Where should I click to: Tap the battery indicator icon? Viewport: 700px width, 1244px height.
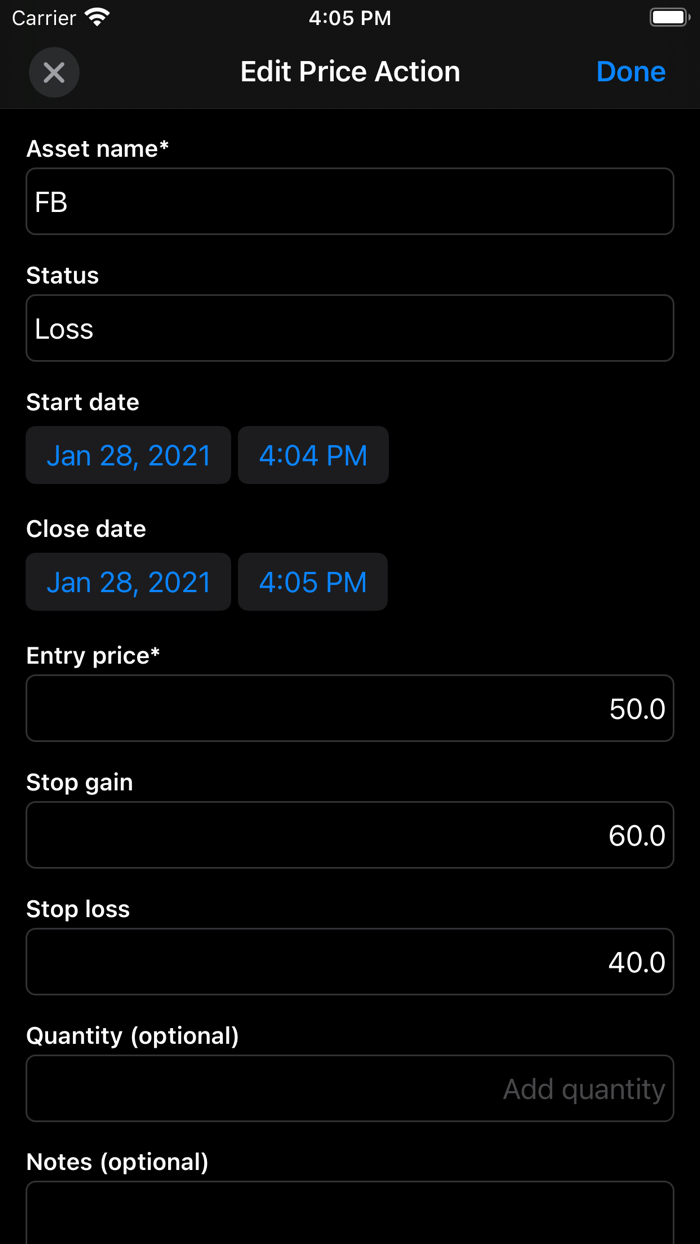(668, 16)
